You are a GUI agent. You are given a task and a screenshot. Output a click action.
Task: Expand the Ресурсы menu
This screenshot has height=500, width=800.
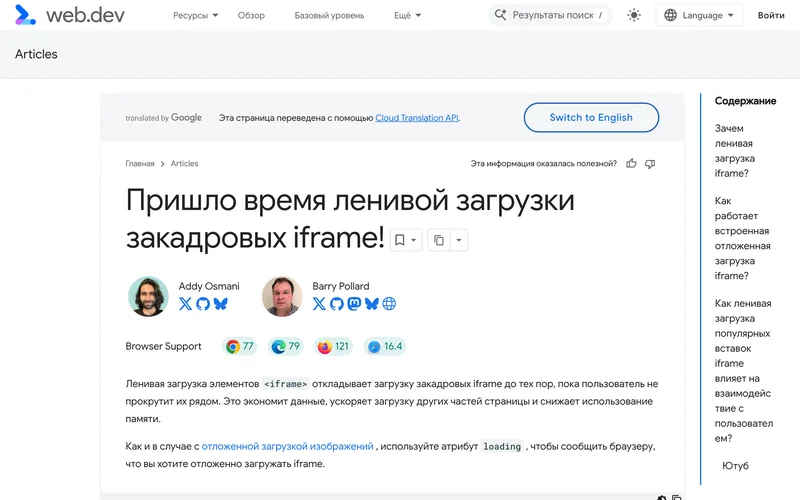click(x=195, y=15)
